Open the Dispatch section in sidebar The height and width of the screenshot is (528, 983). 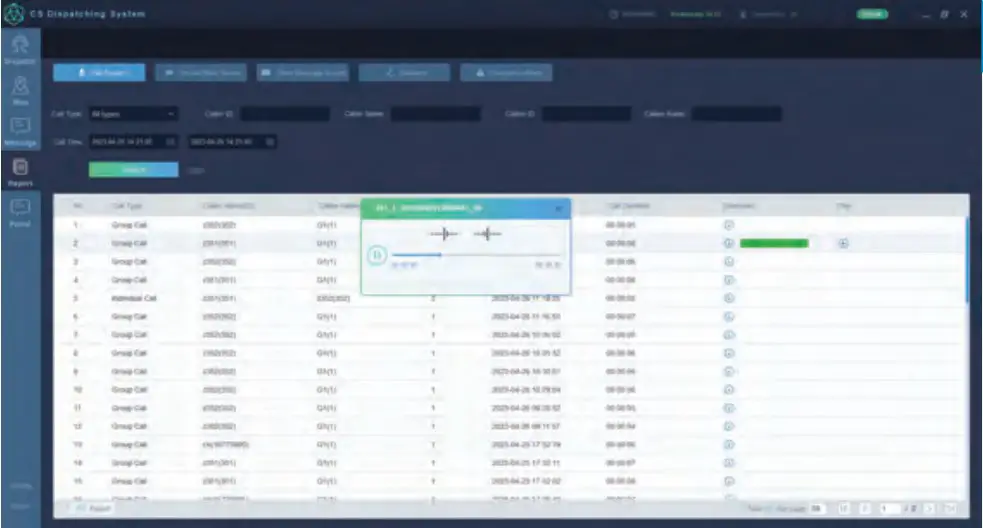tap(20, 50)
